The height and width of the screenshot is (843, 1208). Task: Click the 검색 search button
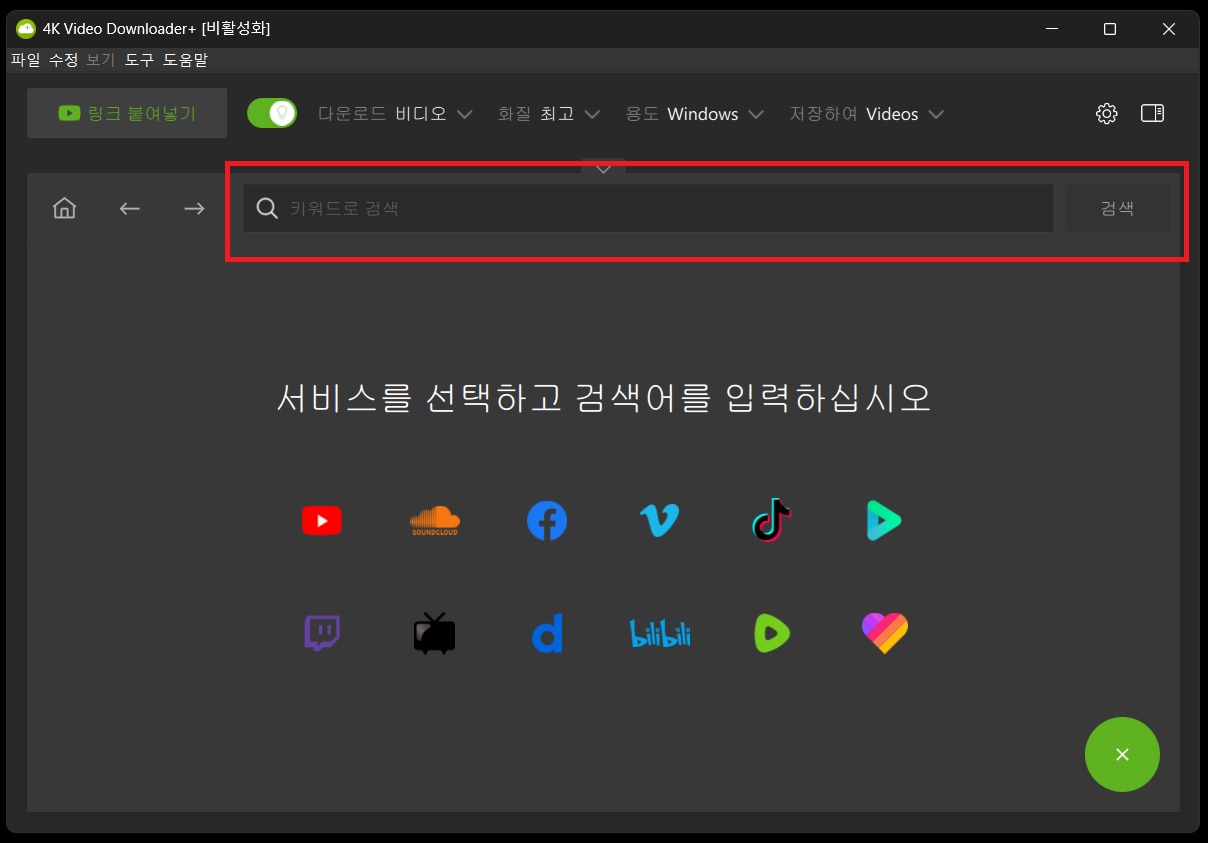point(1117,208)
